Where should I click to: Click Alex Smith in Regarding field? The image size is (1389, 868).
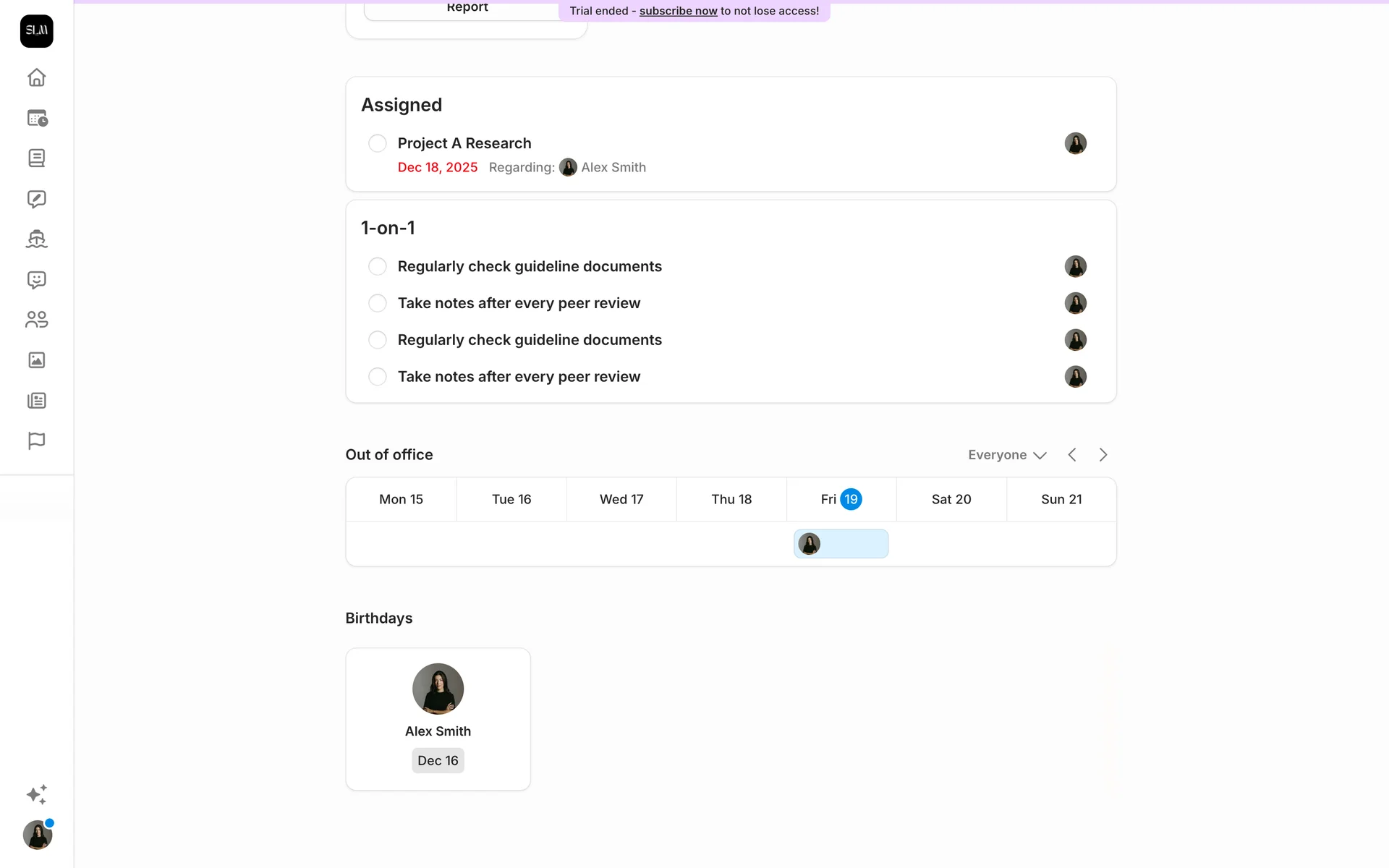tap(612, 168)
